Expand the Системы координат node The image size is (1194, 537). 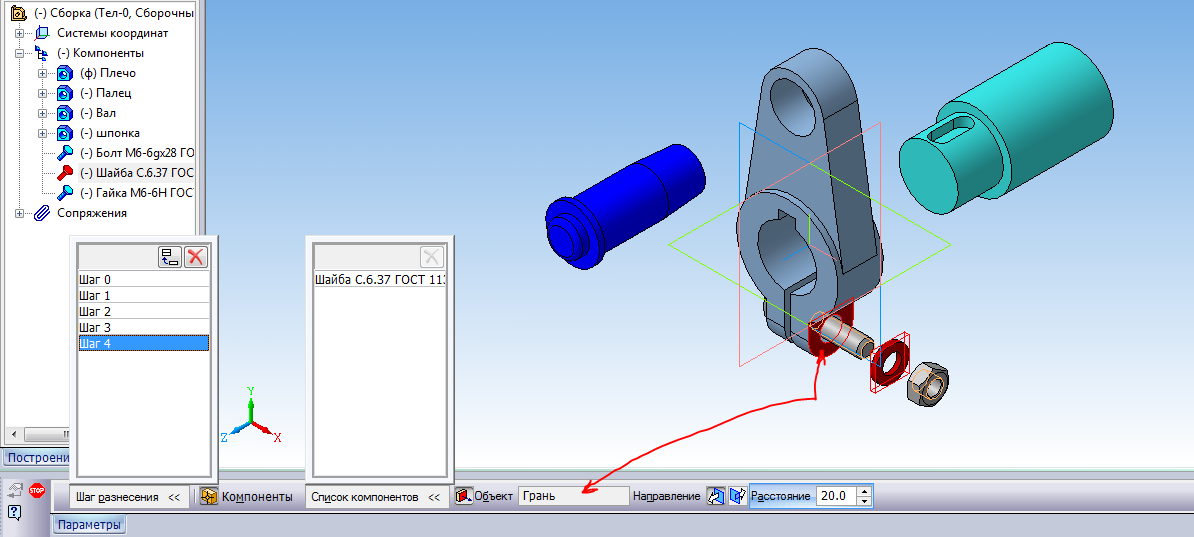19,33
